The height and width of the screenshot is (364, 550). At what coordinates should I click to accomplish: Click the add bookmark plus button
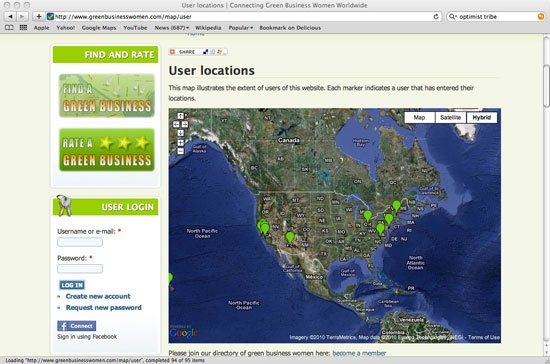tap(39, 16)
